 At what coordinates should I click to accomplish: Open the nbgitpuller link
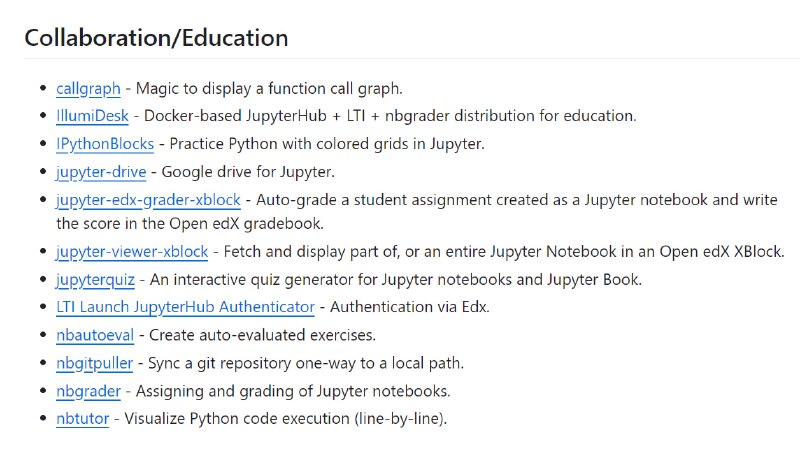coord(94,364)
